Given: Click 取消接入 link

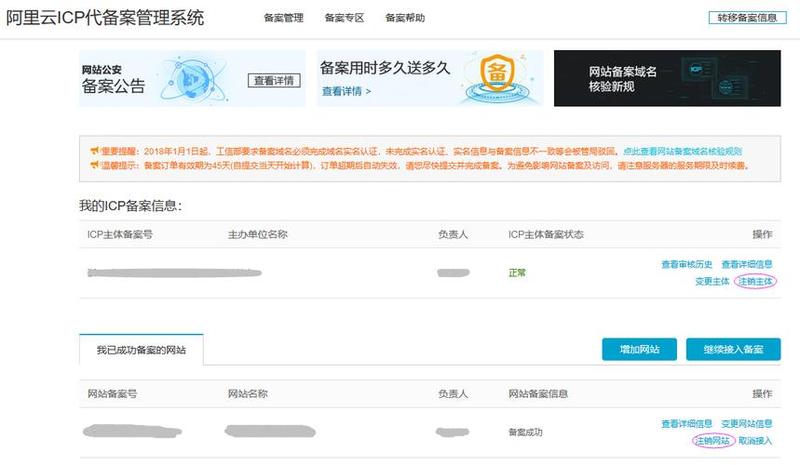Looking at the screenshot, I should (x=756, y=440).
